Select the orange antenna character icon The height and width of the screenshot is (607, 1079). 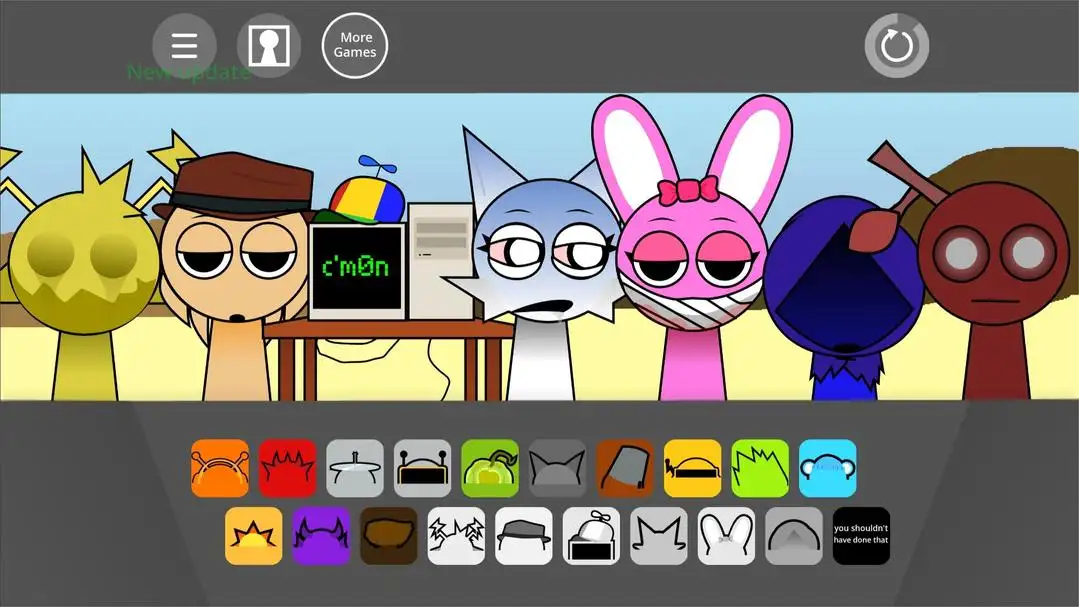[x=220, y=468]
